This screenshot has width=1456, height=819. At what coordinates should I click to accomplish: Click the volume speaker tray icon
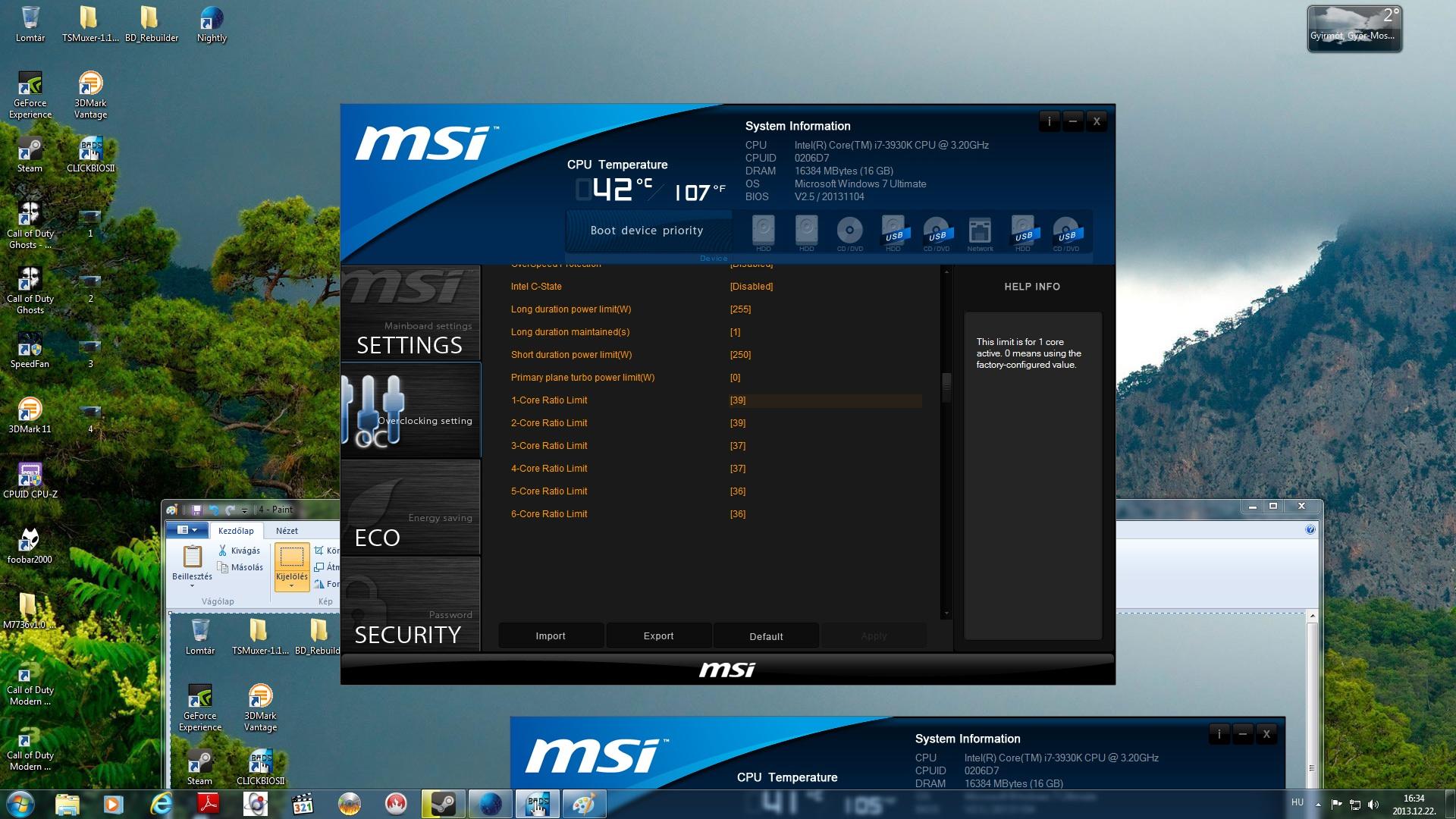(x=1373, y=805)
